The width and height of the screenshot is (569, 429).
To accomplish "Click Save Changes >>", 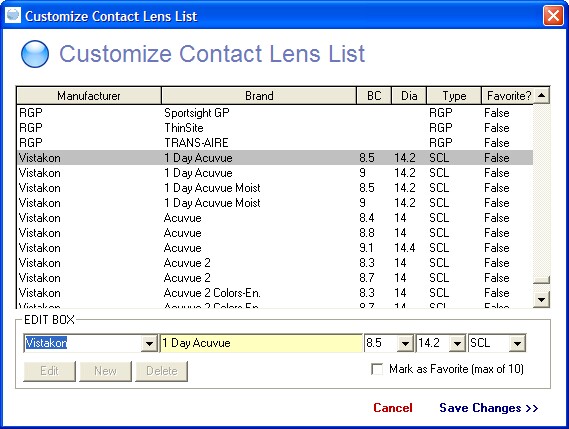I will [x=489, y=408].
